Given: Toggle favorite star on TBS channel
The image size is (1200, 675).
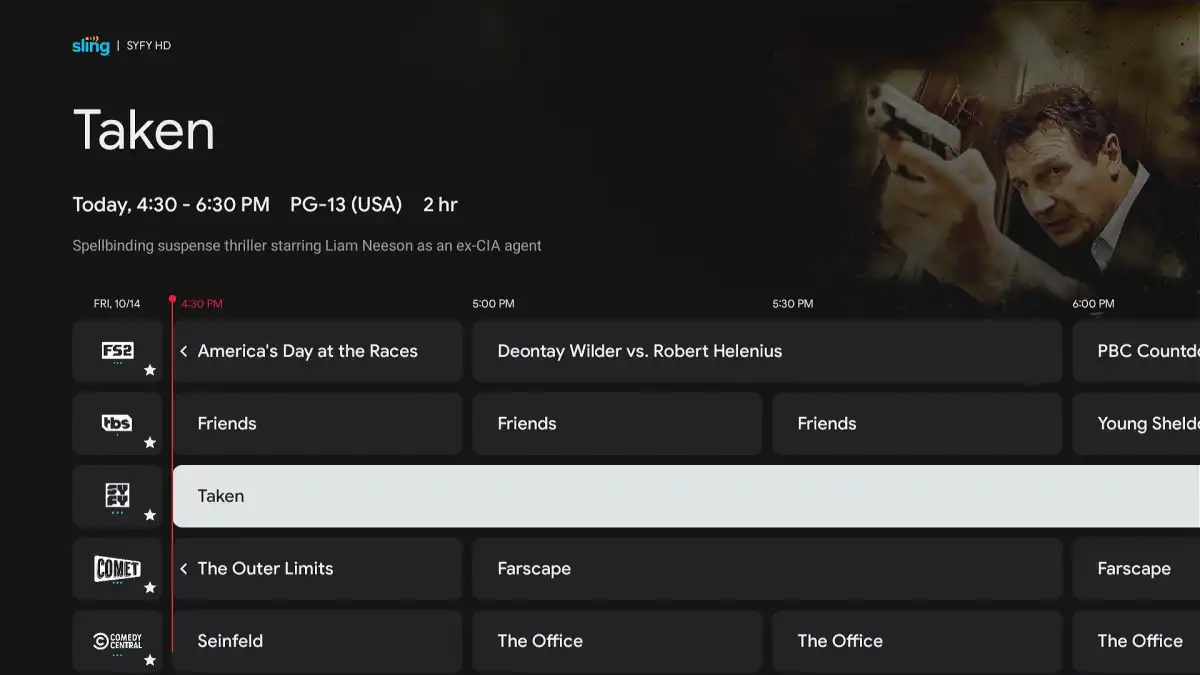Looking at the screenshot, I should pos(150,442).
